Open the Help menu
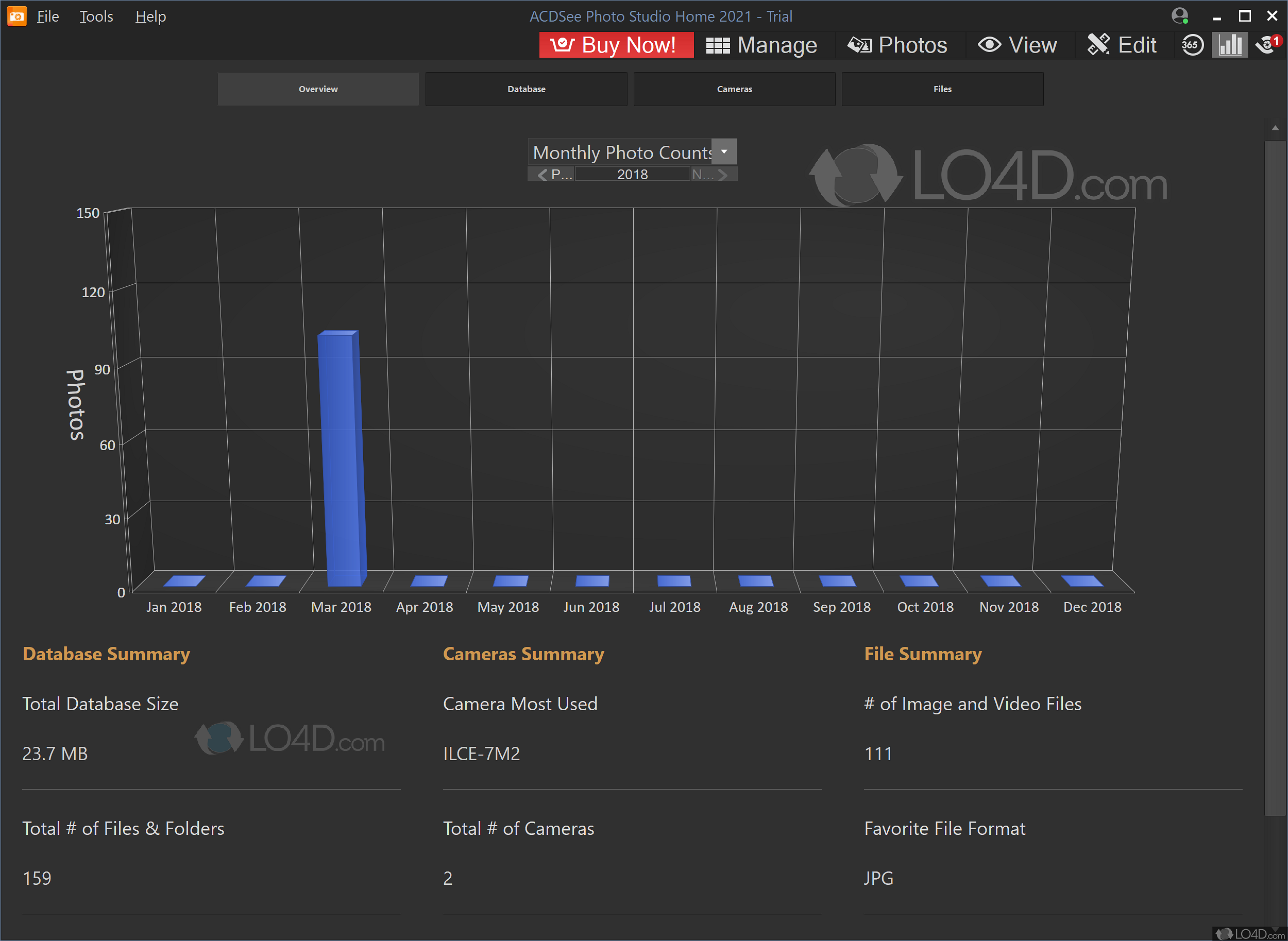This screenshot has height=941, width=1288. point(150,16)
